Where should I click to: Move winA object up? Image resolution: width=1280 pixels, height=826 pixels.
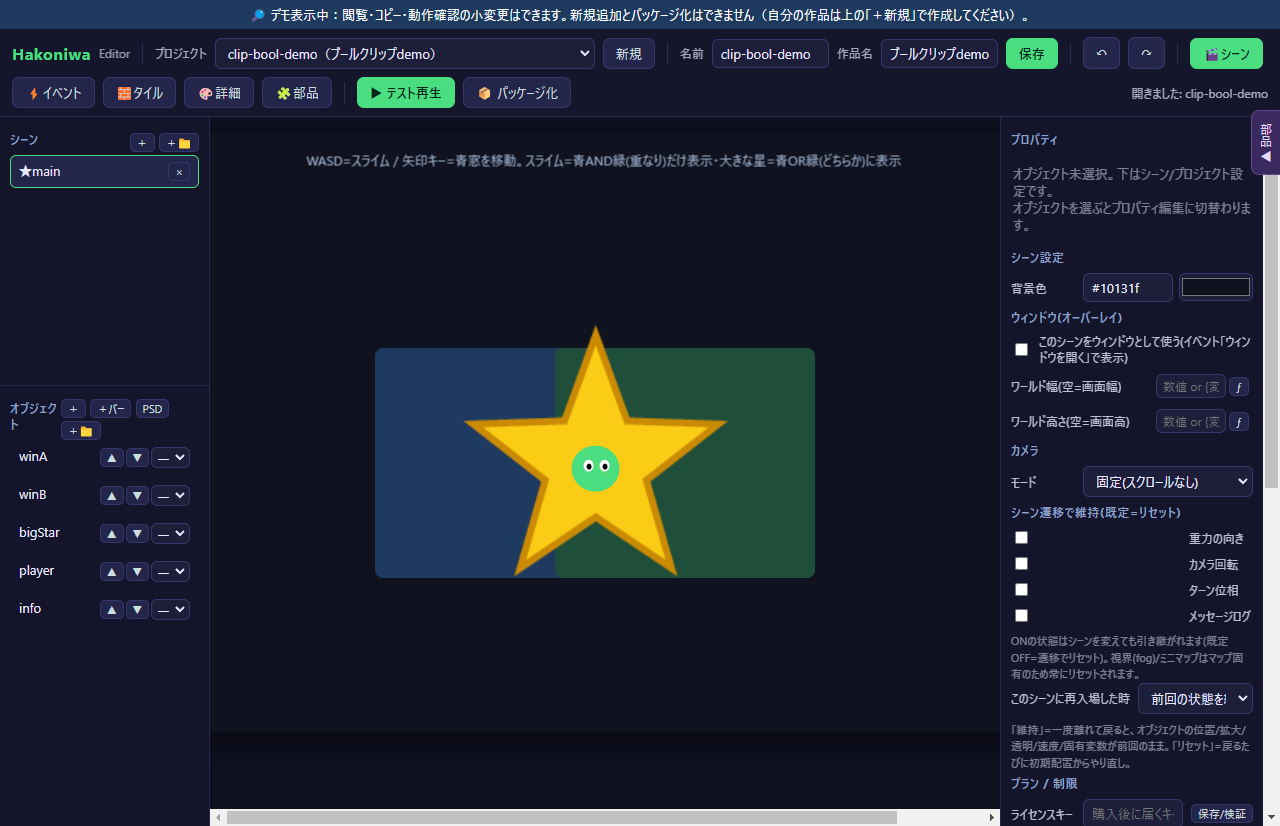(112, 457)
